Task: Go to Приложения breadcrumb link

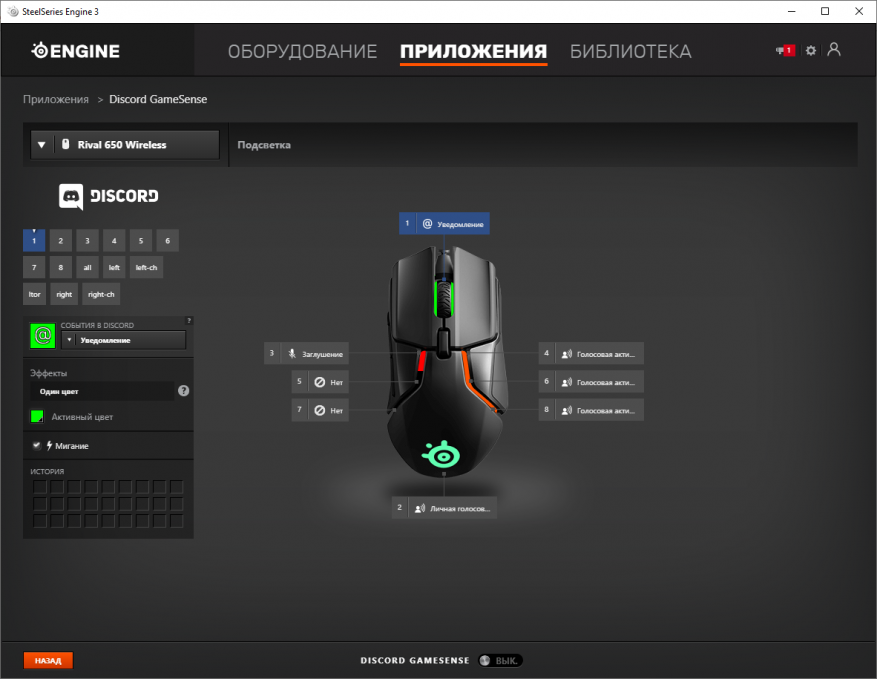Action: [56, 99]
